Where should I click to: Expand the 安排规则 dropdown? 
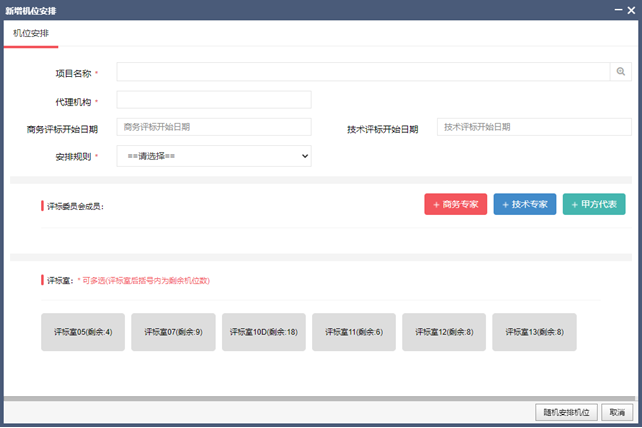click(214, 156)
